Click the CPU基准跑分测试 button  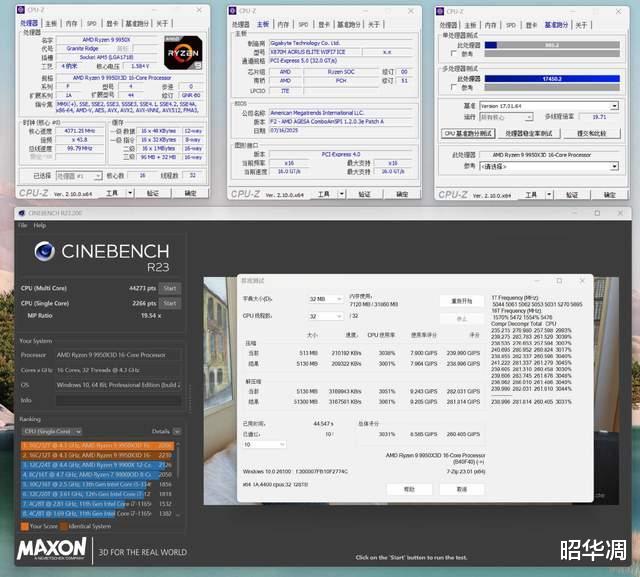pyautogui.click(x=468, y=133)
